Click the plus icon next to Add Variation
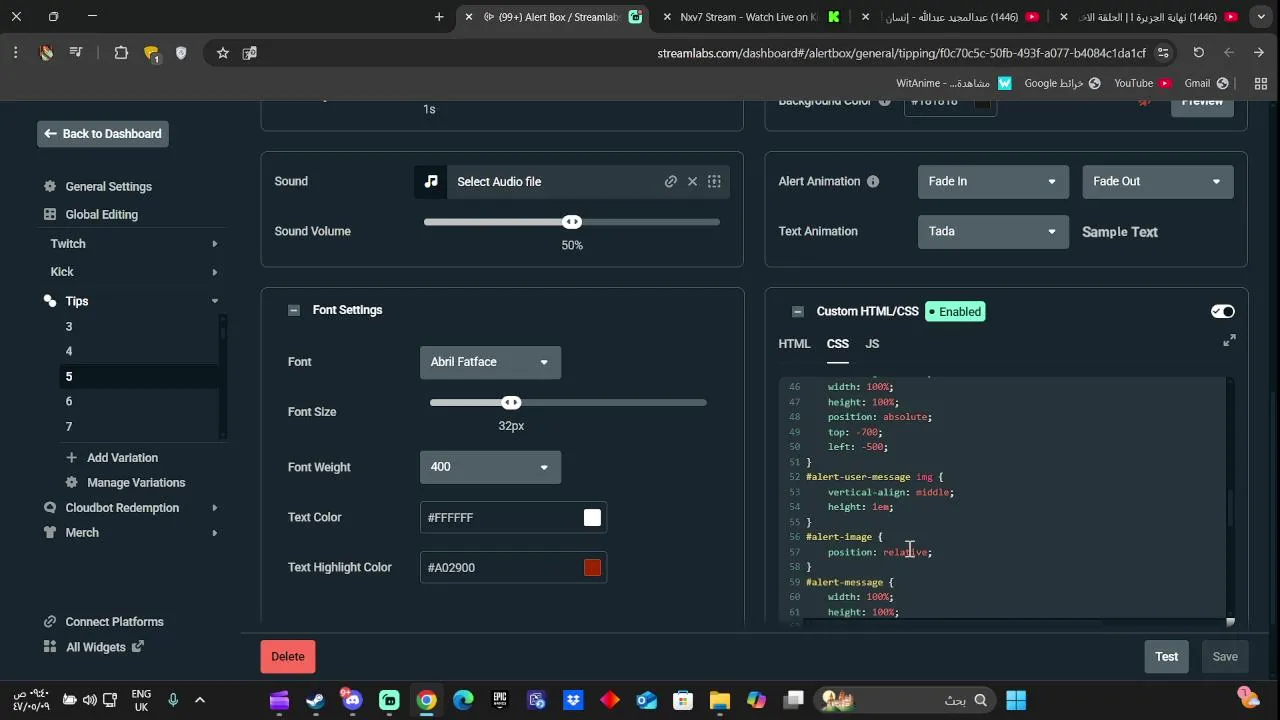The height and width of the screenshot is (720, 1280). [71, 457]
